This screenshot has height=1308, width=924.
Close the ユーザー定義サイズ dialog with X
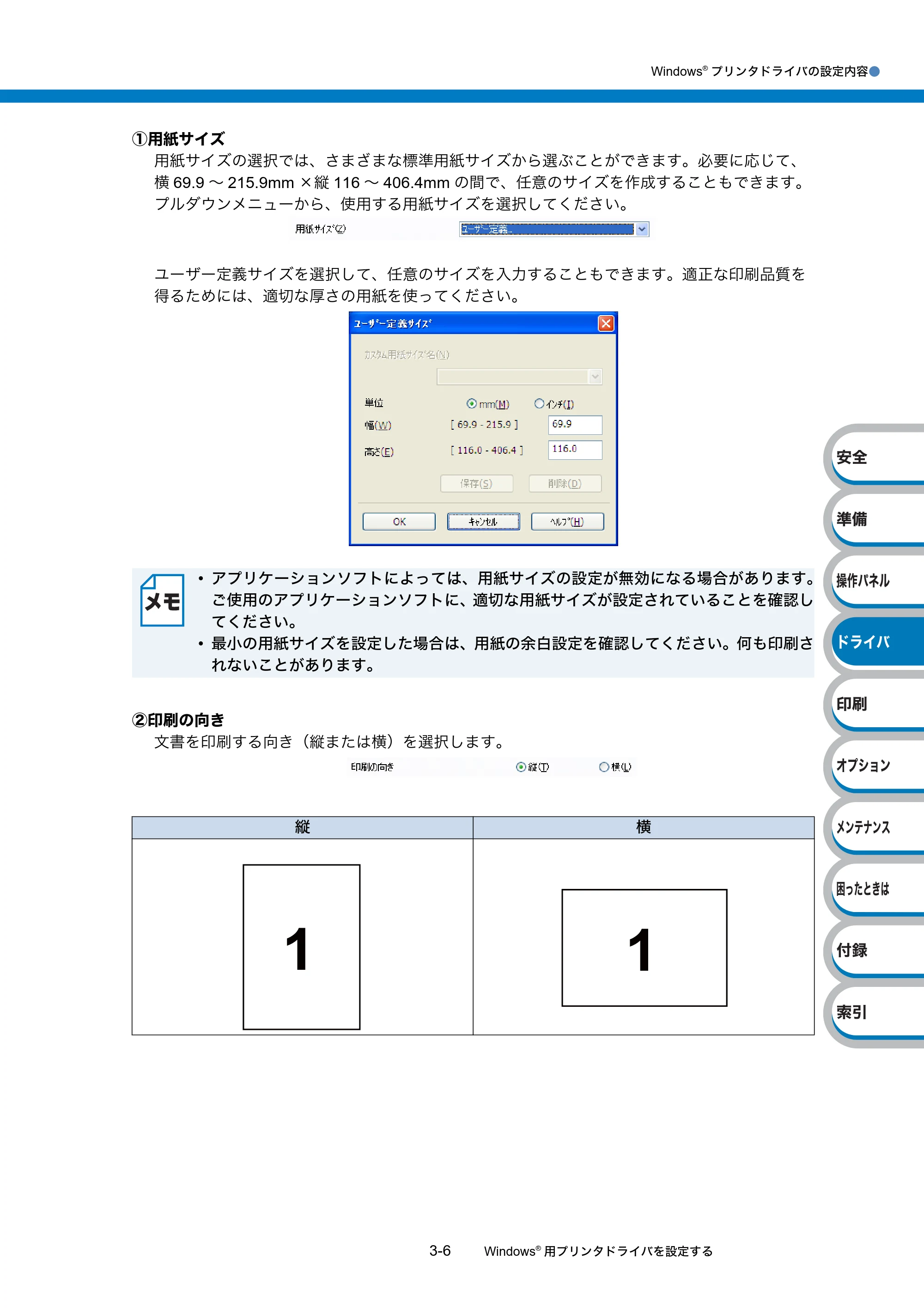tap(606, 323)
